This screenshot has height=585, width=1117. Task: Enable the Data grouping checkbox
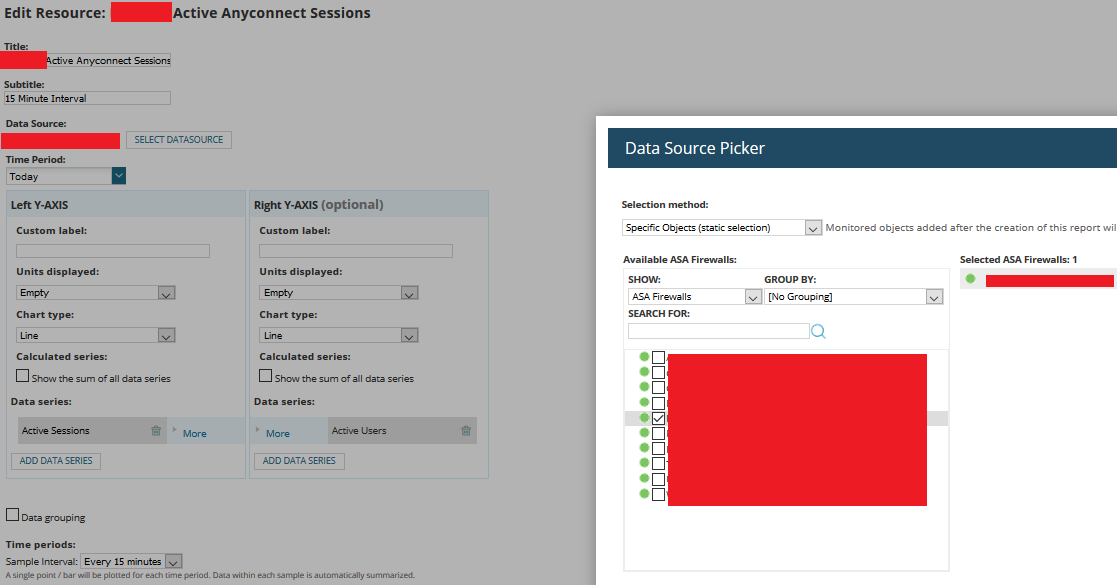12,514
